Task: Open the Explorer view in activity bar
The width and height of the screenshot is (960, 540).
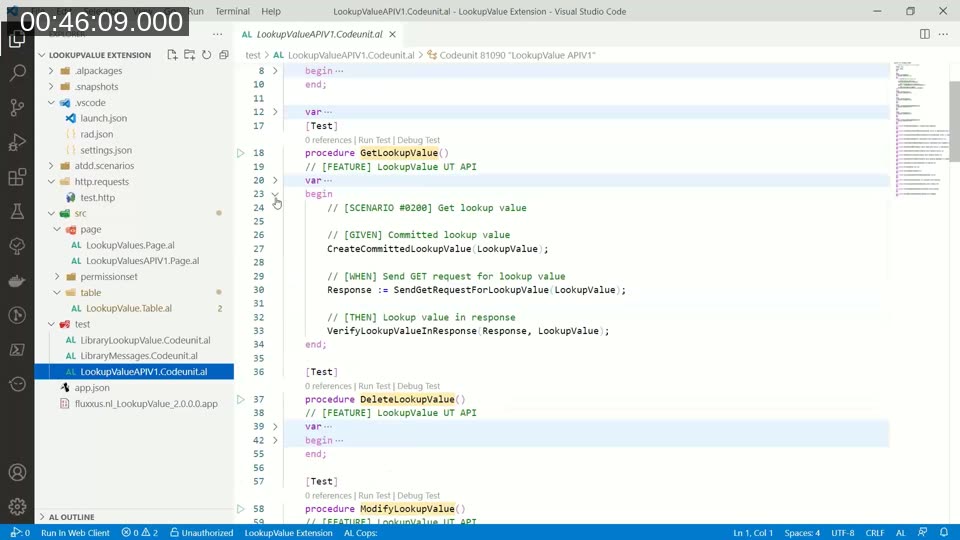Action: click(17, 39)
